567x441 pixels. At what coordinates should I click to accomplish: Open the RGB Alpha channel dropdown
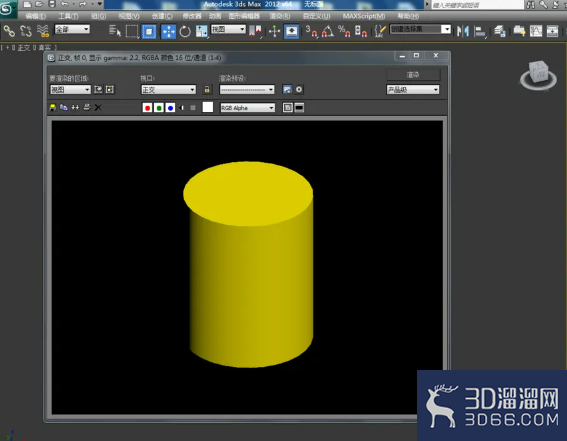coord(248,108)
